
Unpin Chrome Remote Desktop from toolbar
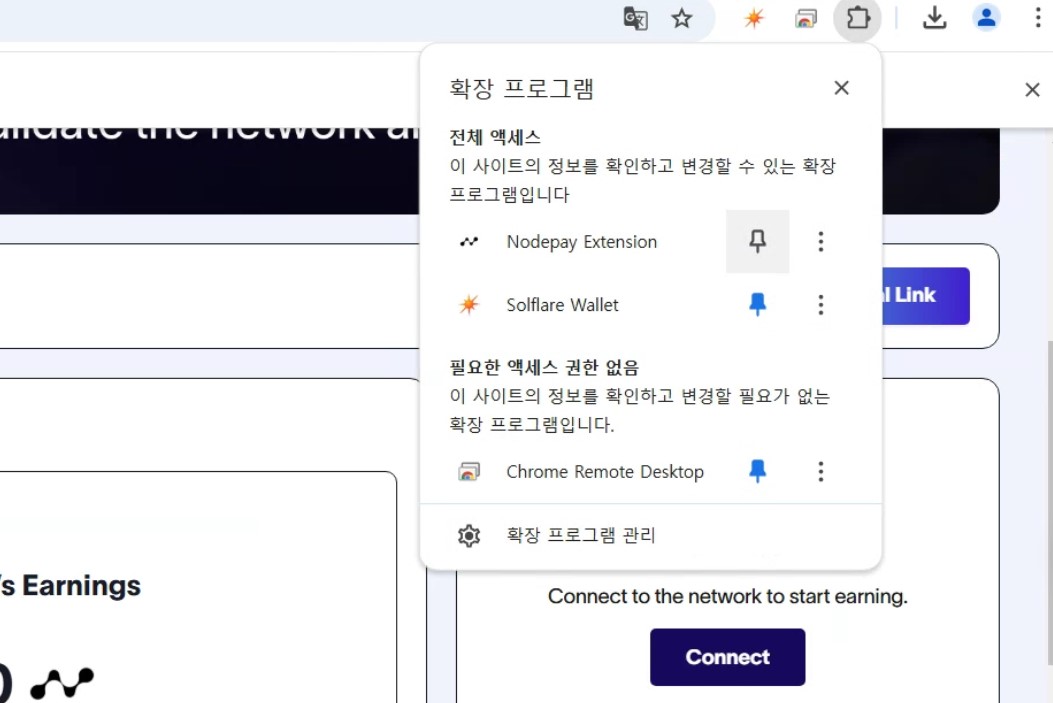[758, 471]
